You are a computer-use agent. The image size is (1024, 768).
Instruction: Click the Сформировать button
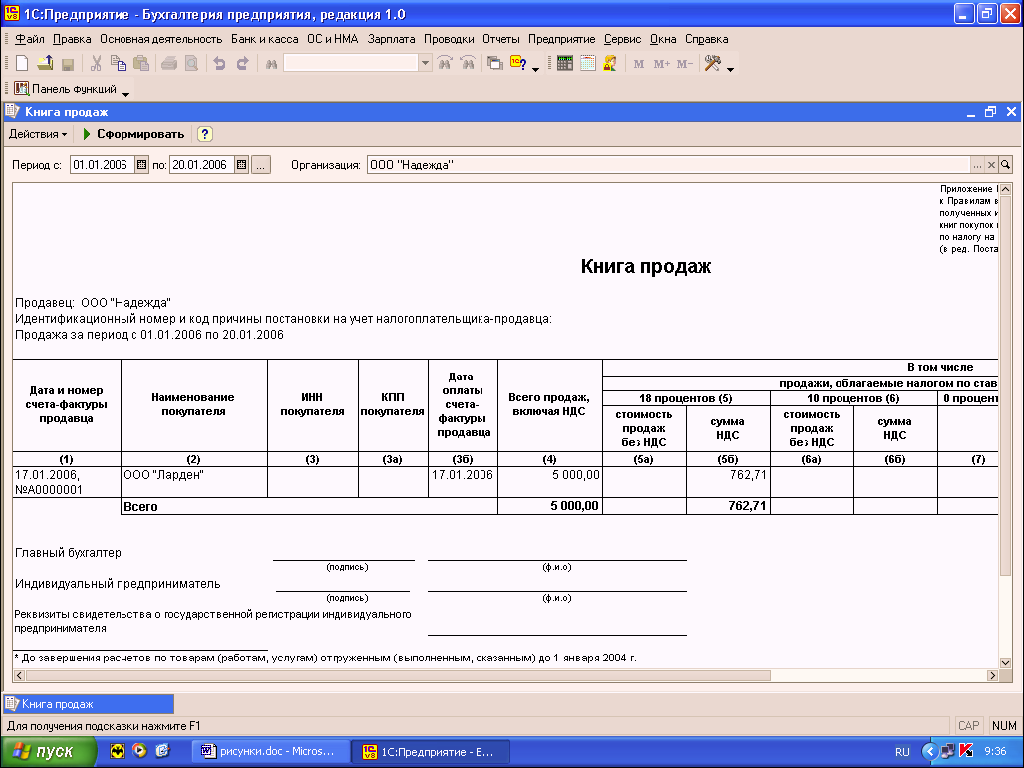point(134,134)
